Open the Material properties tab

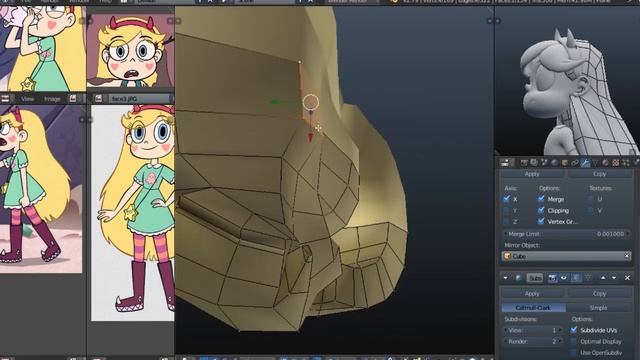tap(605, 163)
